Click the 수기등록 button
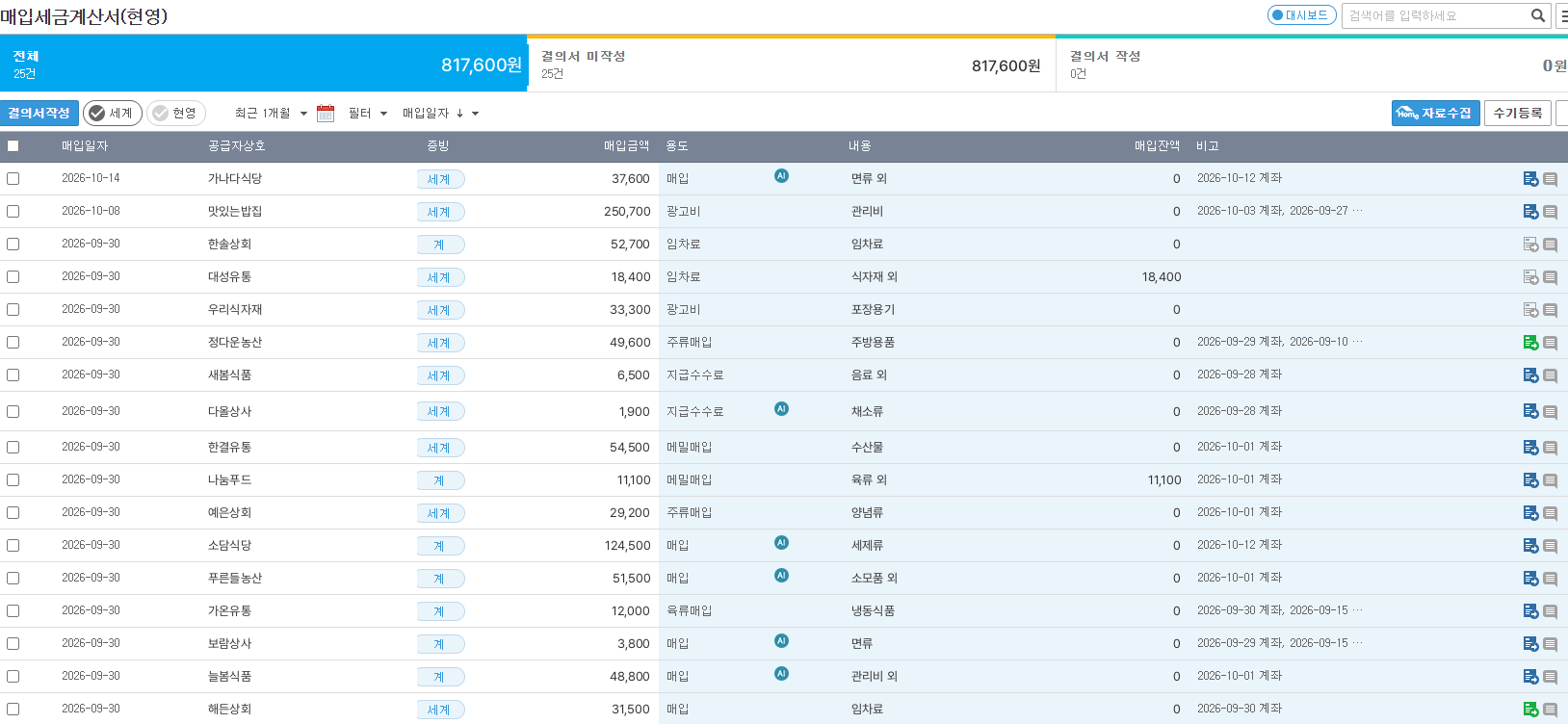1568x724 pixels. [1518, 114]
